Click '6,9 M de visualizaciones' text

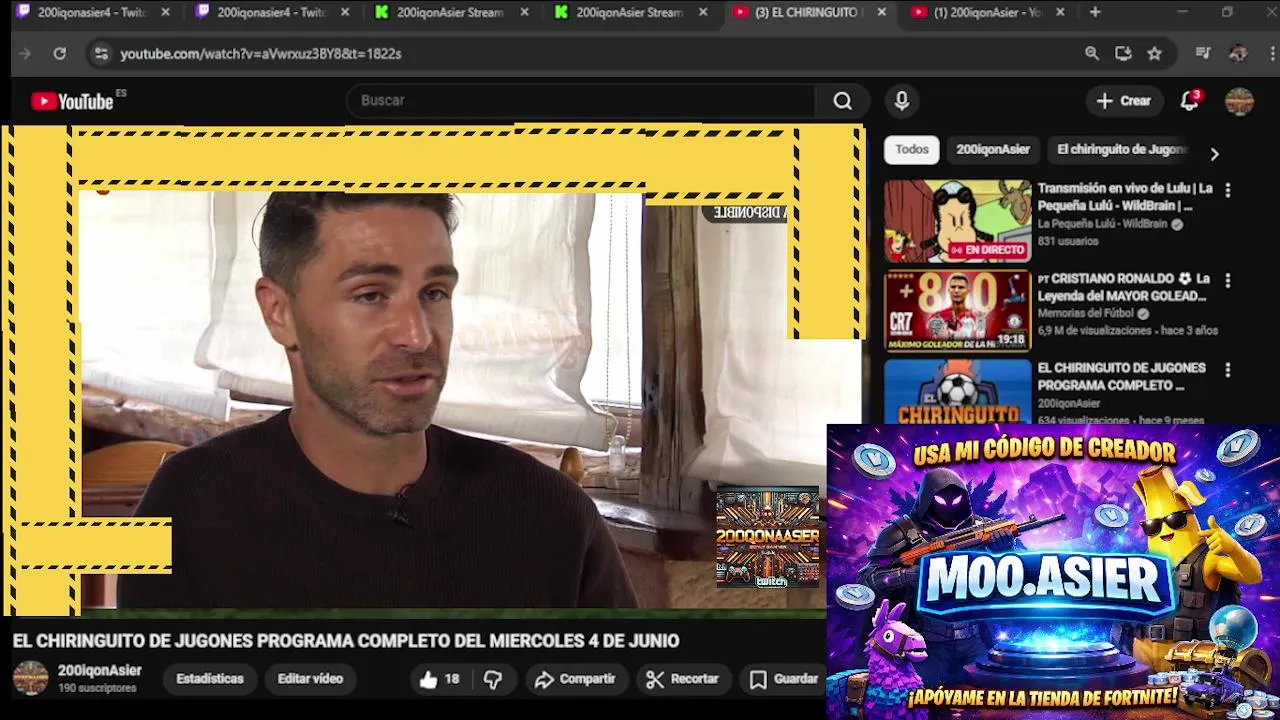(x=1093, y=331)
